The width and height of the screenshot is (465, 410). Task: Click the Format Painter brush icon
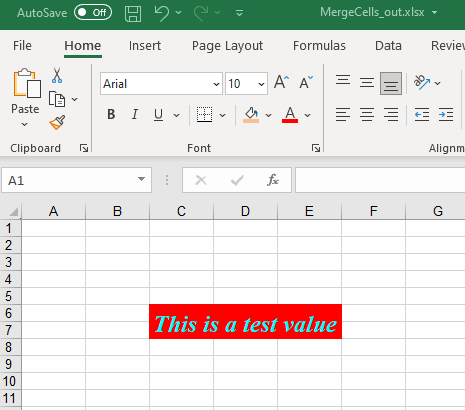pos(57,123)
